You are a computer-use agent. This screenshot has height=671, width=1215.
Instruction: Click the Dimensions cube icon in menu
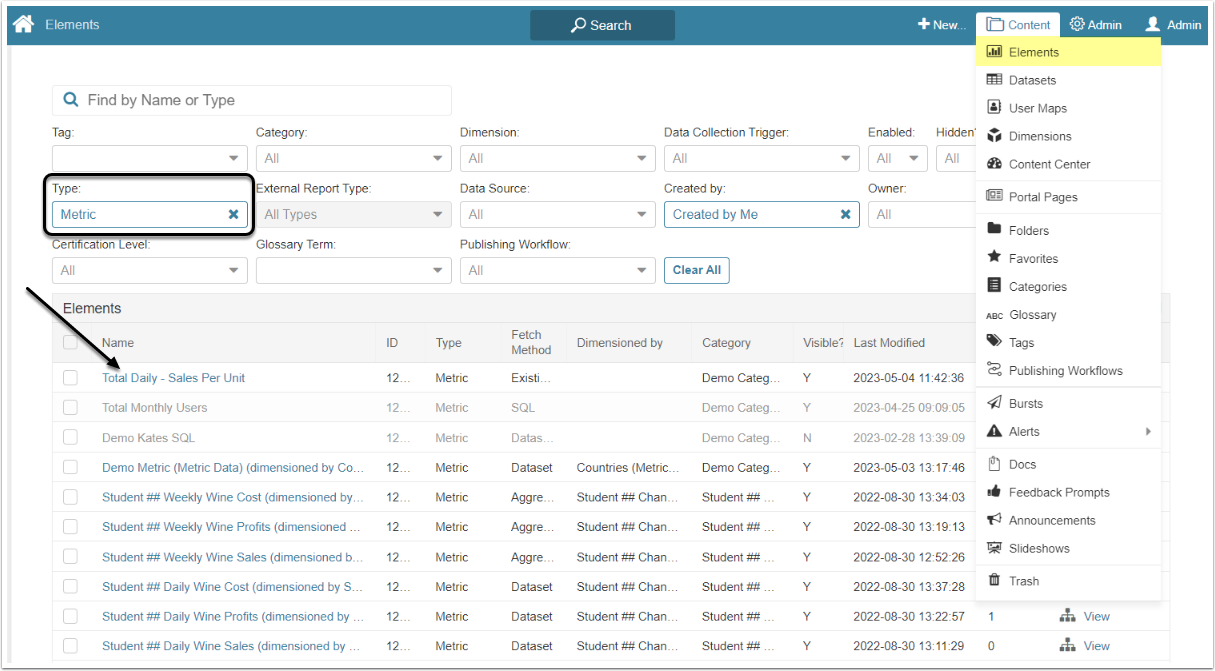pyautogui.click(x=994, y=136)
